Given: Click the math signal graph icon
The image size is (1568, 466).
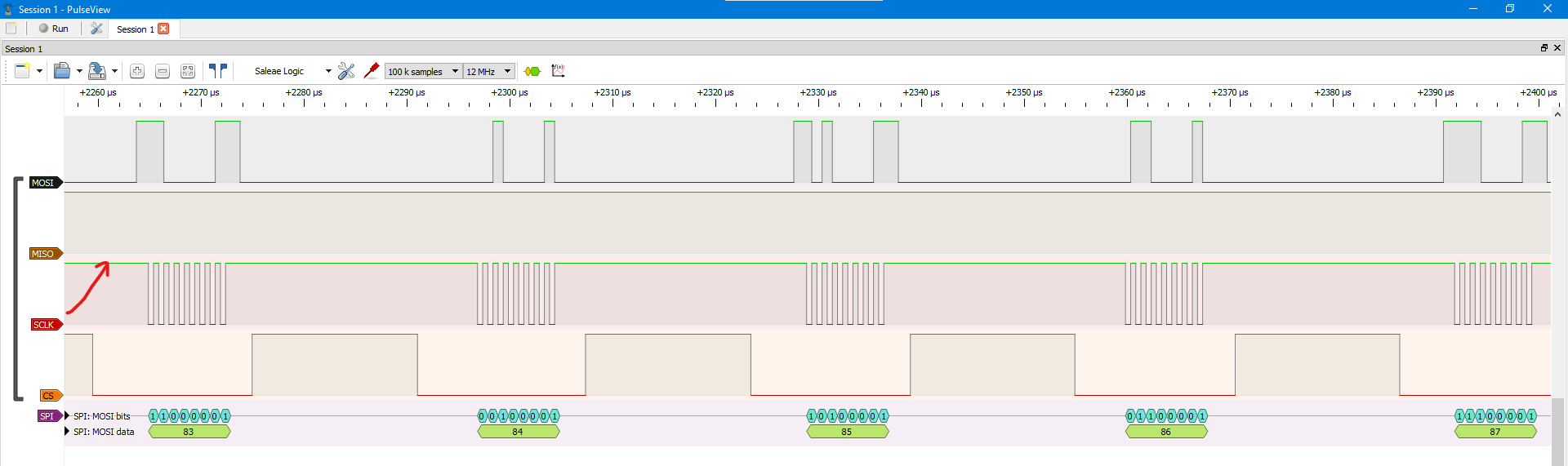Looking at the screenshot, I should pyautogui.click(x=559, y=71).
